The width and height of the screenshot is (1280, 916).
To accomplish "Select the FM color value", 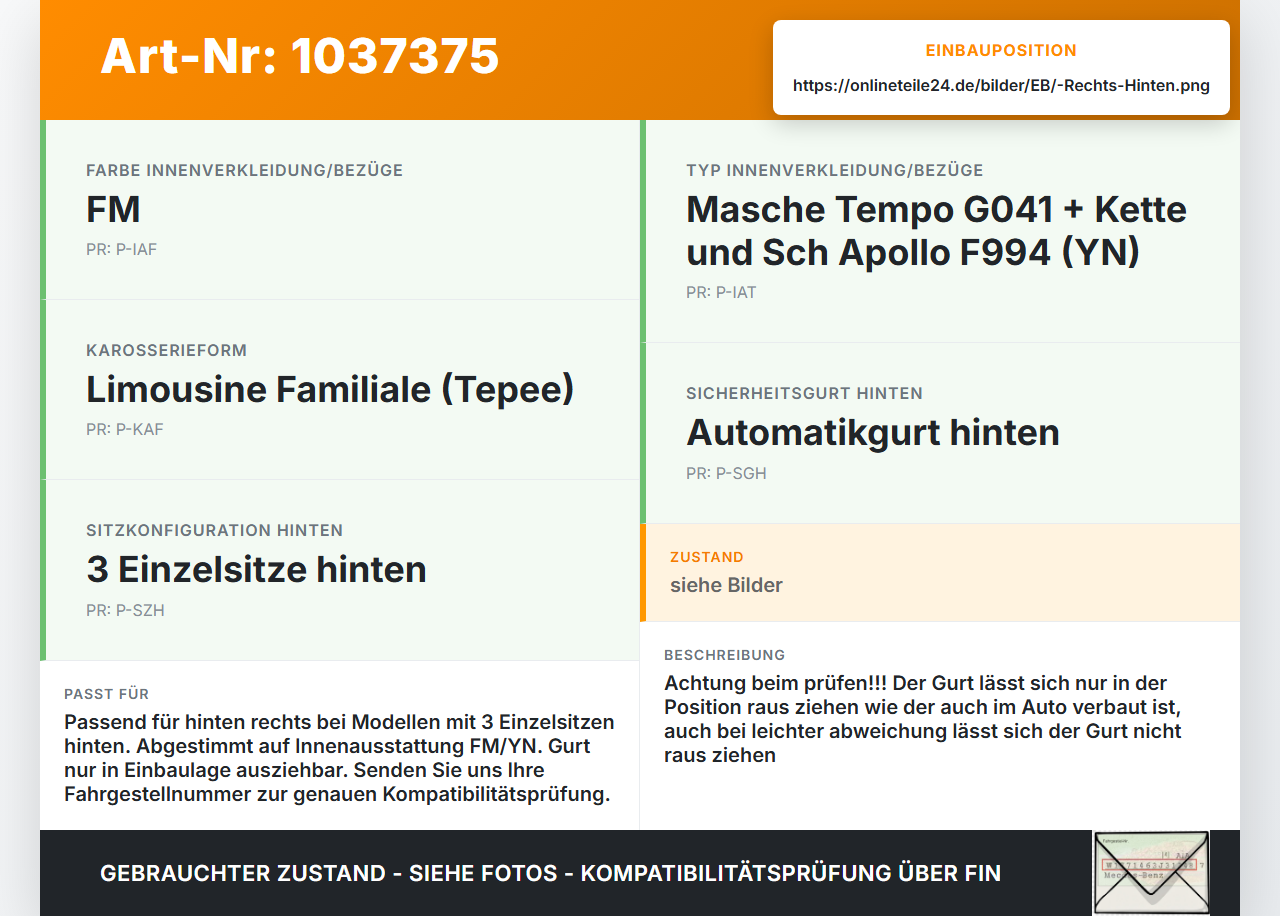I will point(113,210).
